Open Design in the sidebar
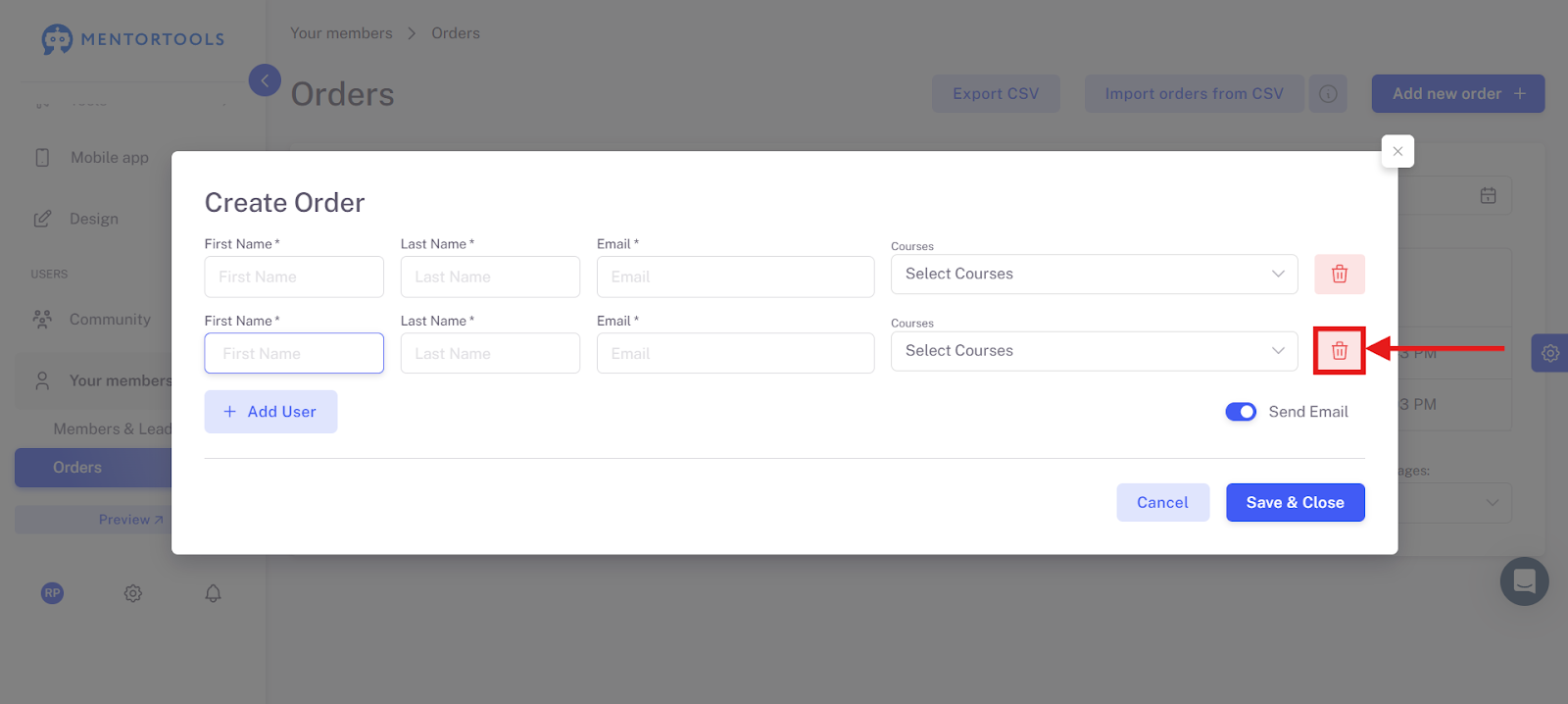 (94, 219)
